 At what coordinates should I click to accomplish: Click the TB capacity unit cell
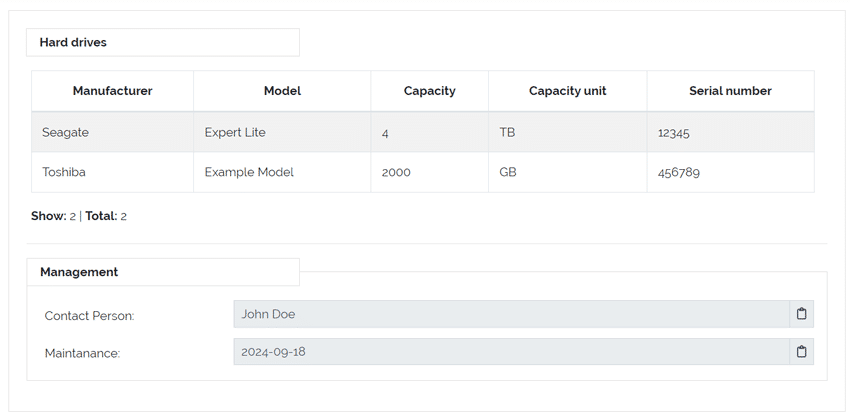(507, 132)
